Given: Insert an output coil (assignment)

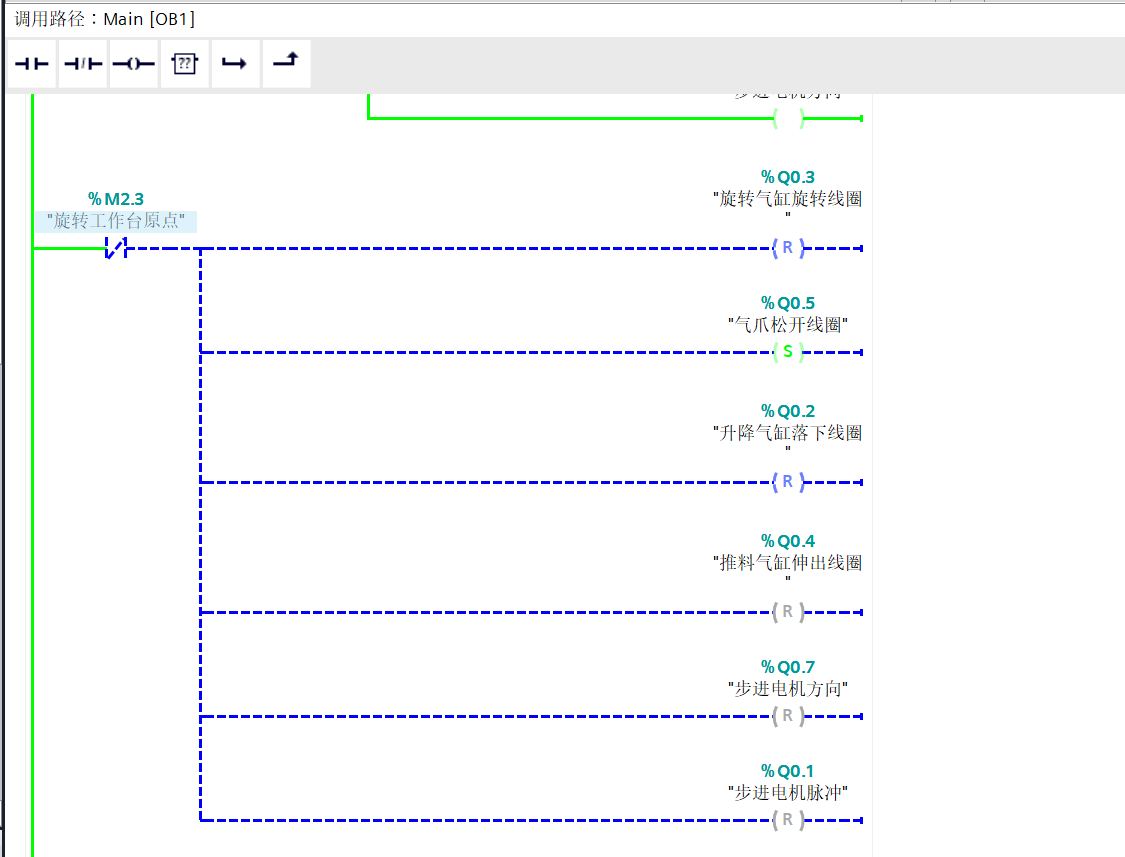Looking at the screenshot, I should 133,64.
